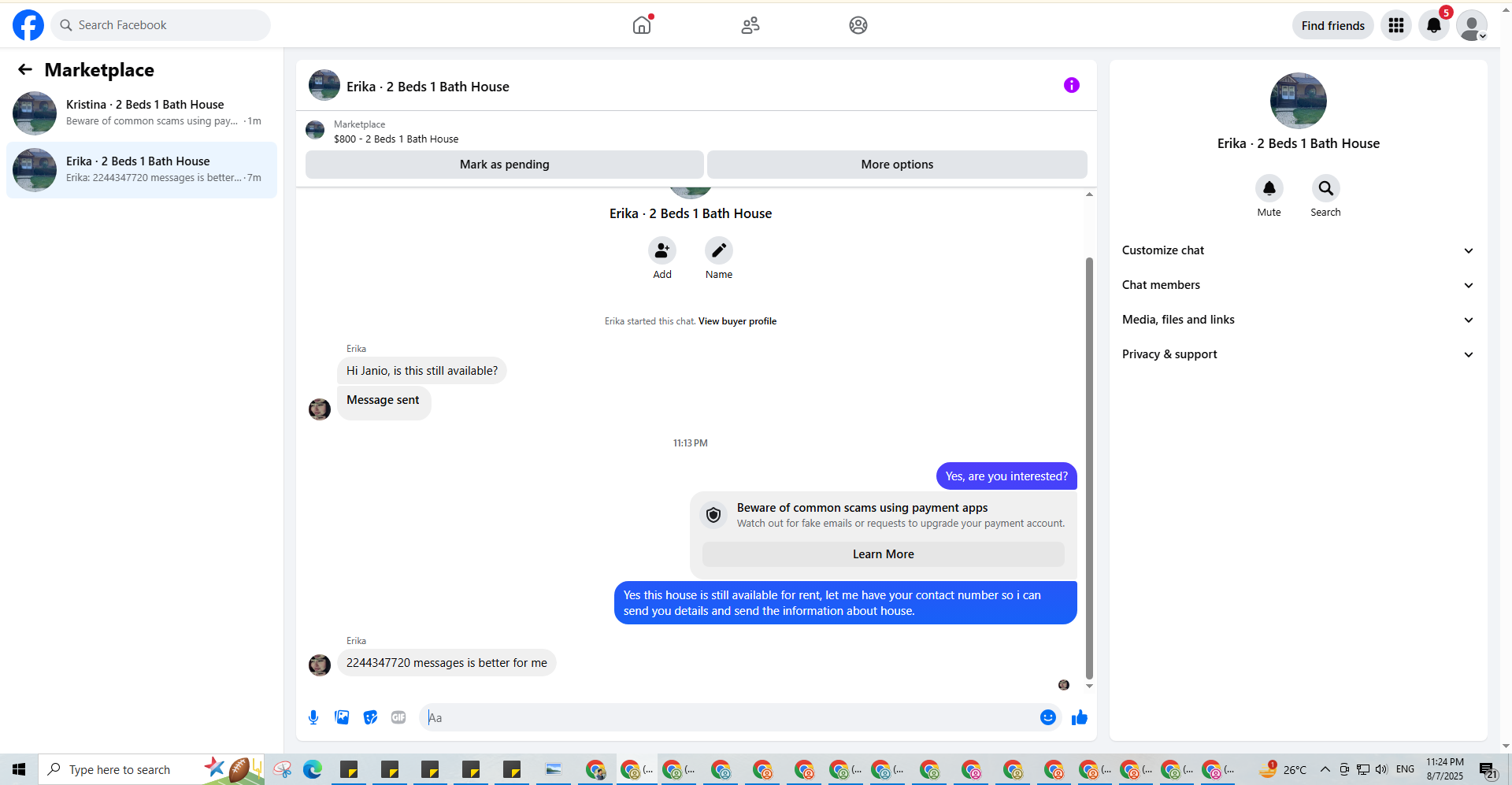
Task: Mute the chat via bell icon
Action: point(1269,188)
